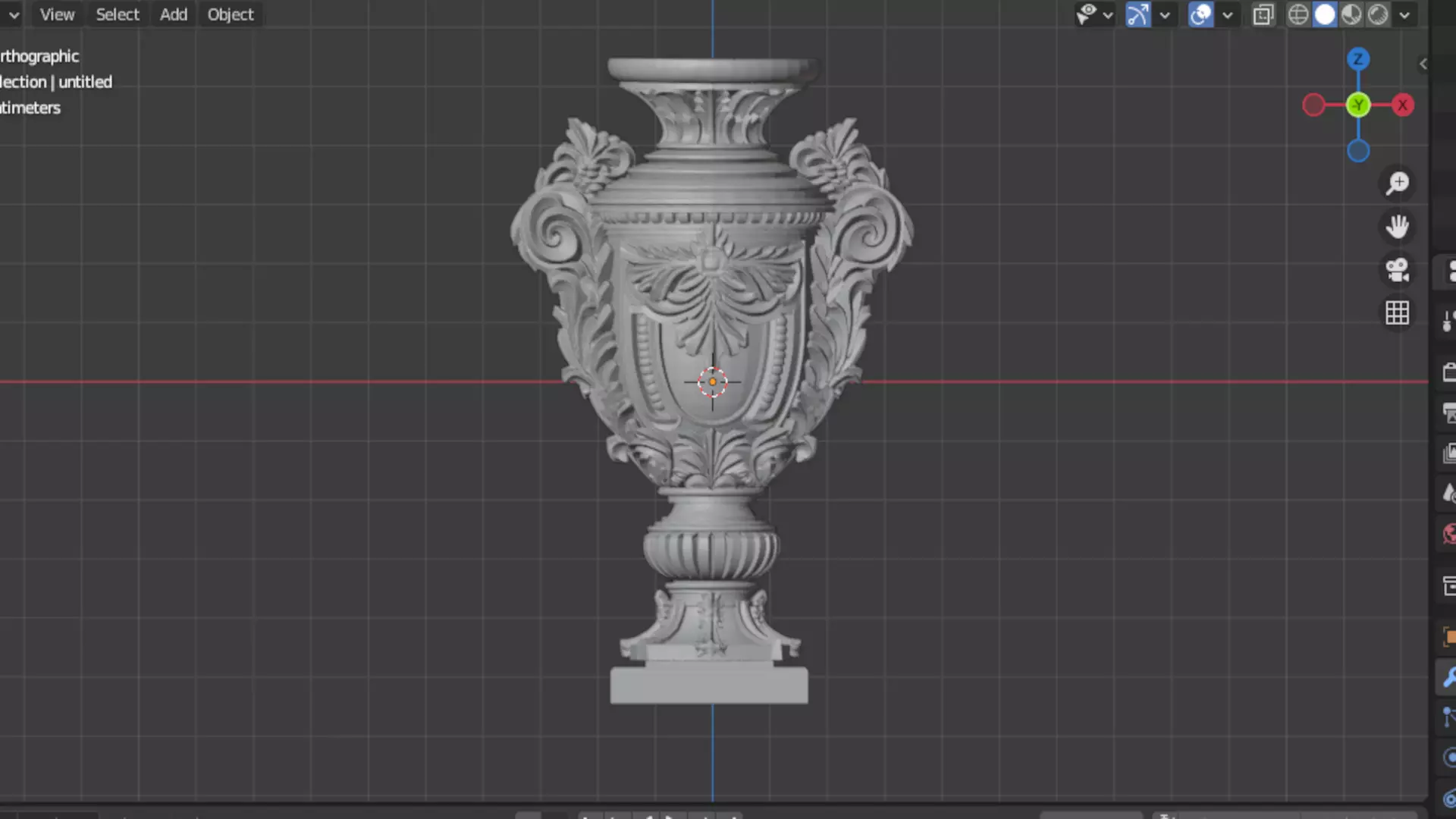Viewport: 1456px width, 819px height.
Task: Click the unlabeled negative Z gizmo circle
Action: (x=1358, y=151)
